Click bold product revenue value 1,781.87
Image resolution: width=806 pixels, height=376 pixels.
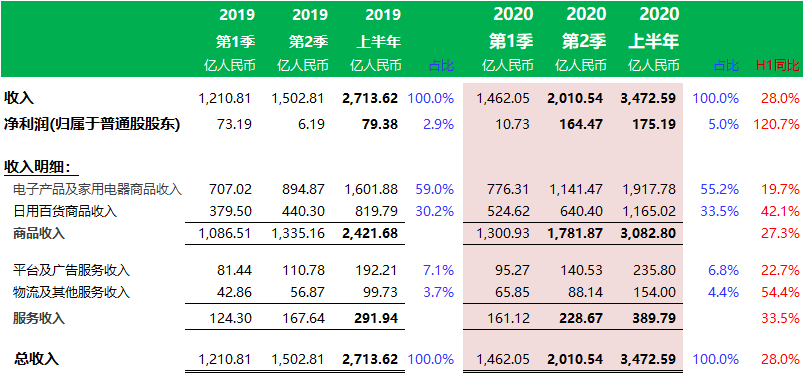click(574, 234)
